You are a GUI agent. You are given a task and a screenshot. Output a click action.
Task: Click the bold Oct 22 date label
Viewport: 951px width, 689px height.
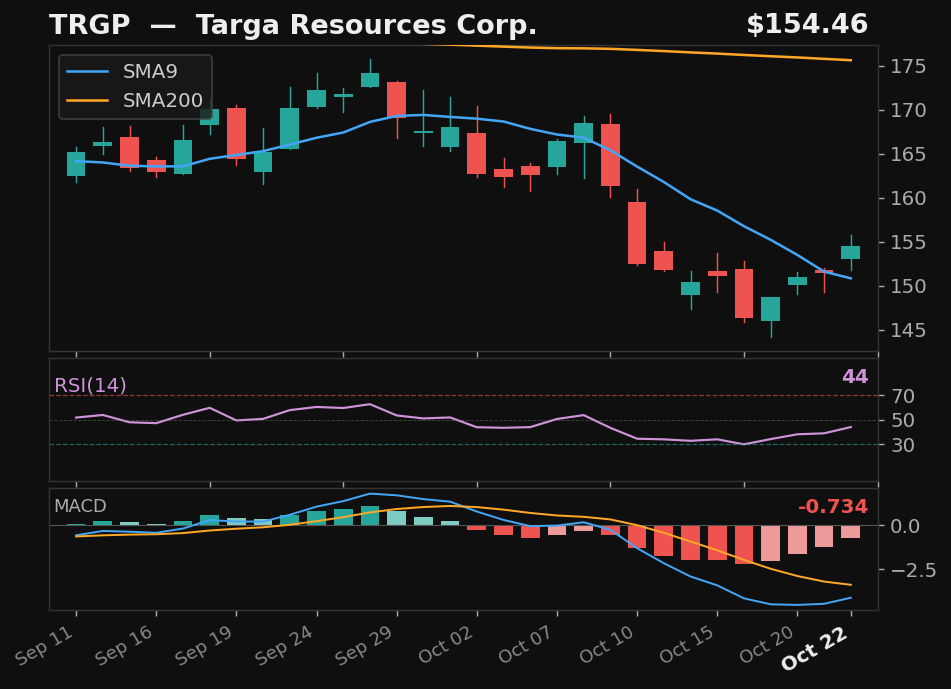815,648
